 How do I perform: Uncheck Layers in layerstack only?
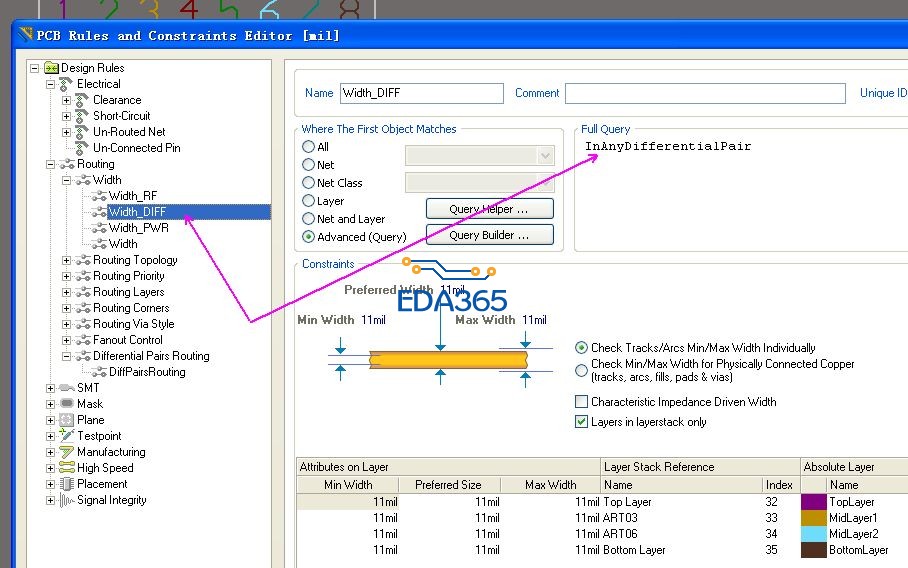581,422
